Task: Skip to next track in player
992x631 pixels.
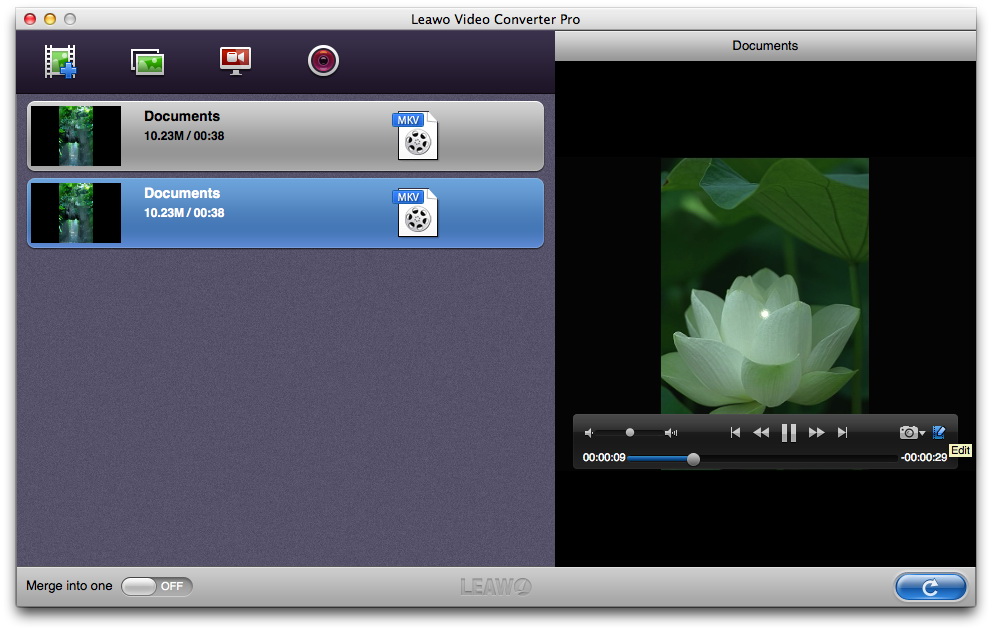Action: [842, 432]
